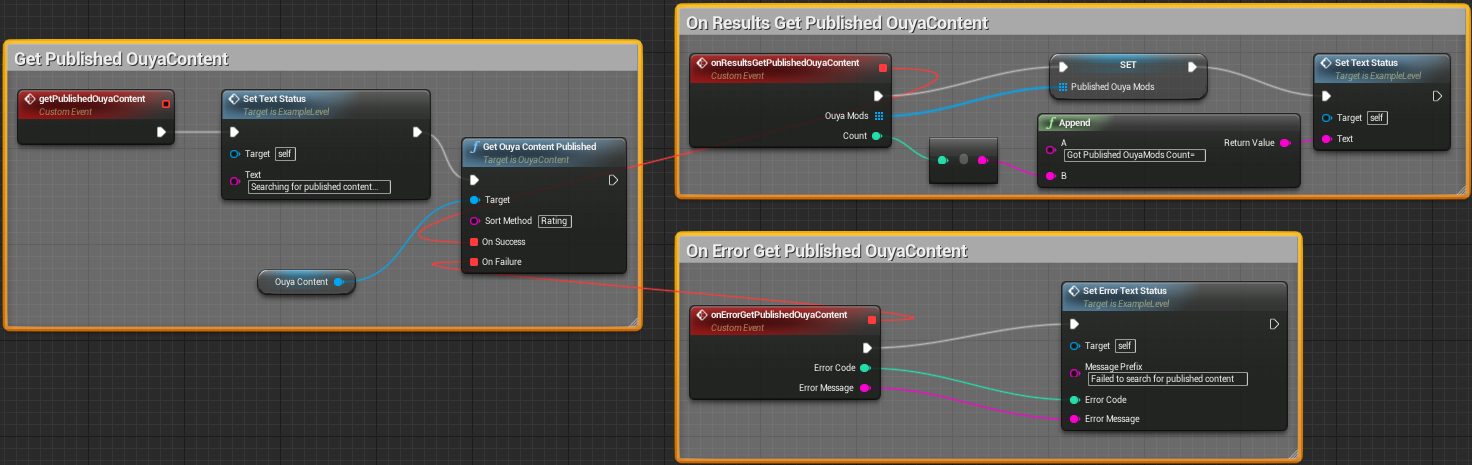This screenshot has width=1472, height=465.
Task: Select 'On Error Get Published OuyaContent' comment title
Action: (x=826, y=250)
